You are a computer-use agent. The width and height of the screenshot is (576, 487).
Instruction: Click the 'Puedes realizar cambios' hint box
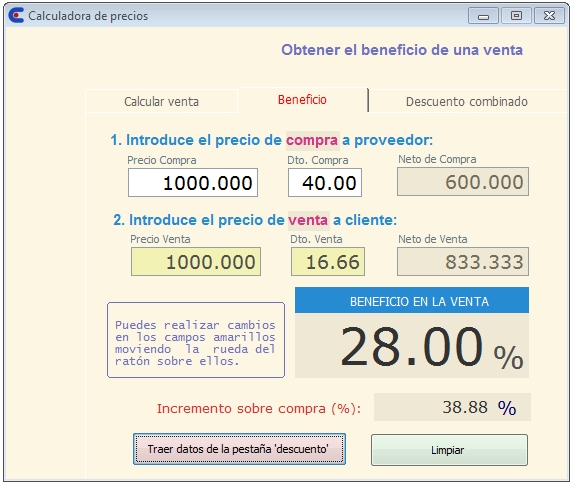pyautogui.click(x=196, y=340)
